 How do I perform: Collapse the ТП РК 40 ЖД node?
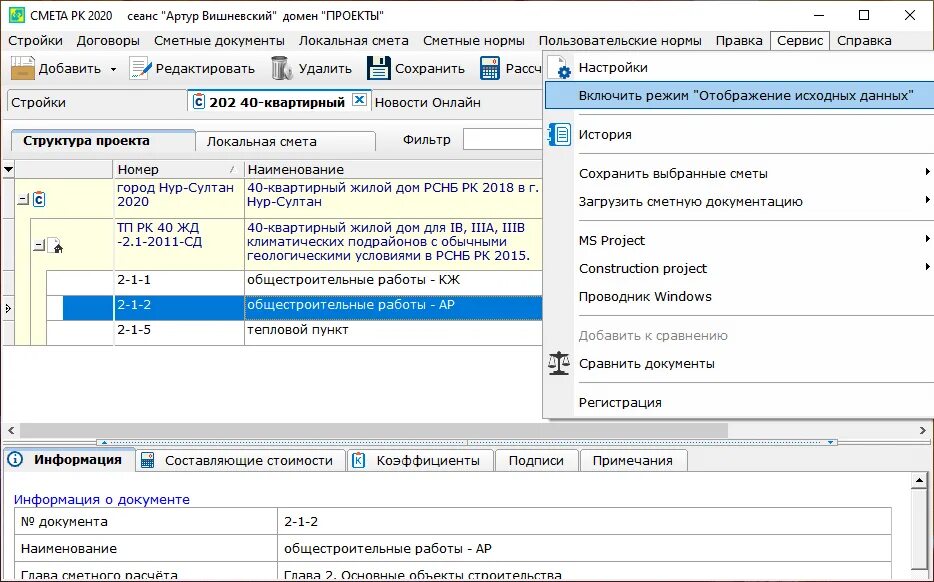pos(39,245)
